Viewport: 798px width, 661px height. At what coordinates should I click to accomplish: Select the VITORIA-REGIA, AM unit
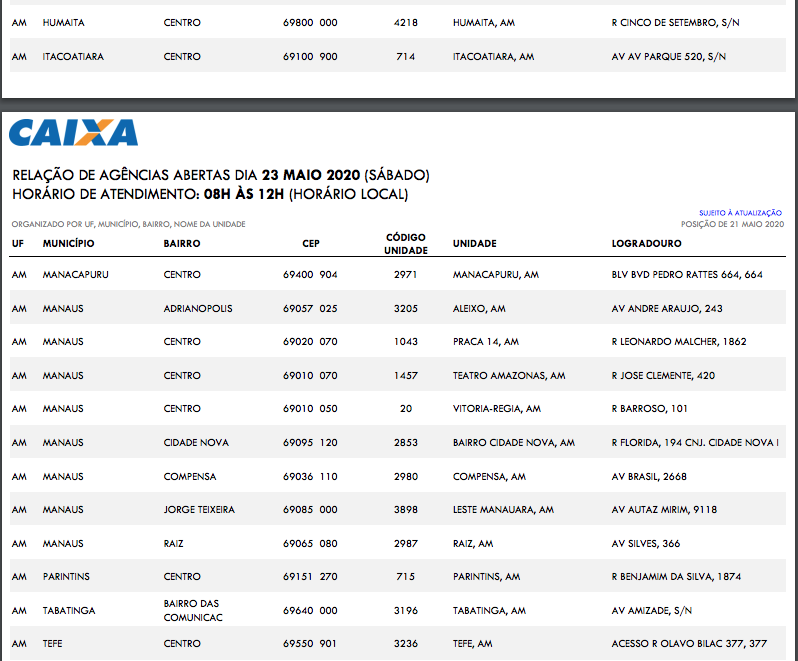point(497,409)
